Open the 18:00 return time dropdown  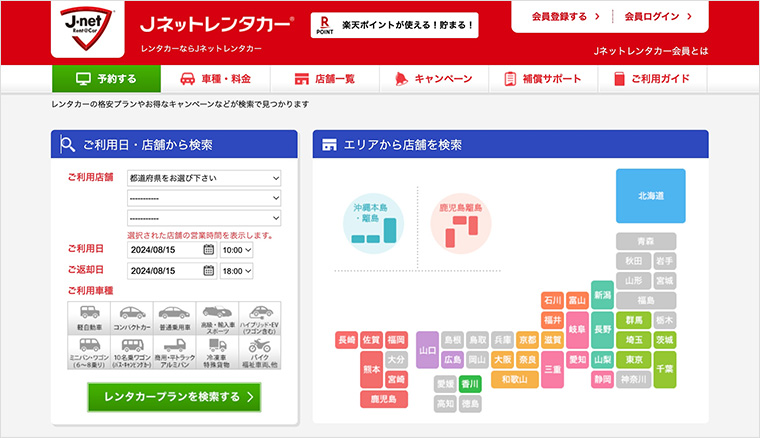[237, 271]
